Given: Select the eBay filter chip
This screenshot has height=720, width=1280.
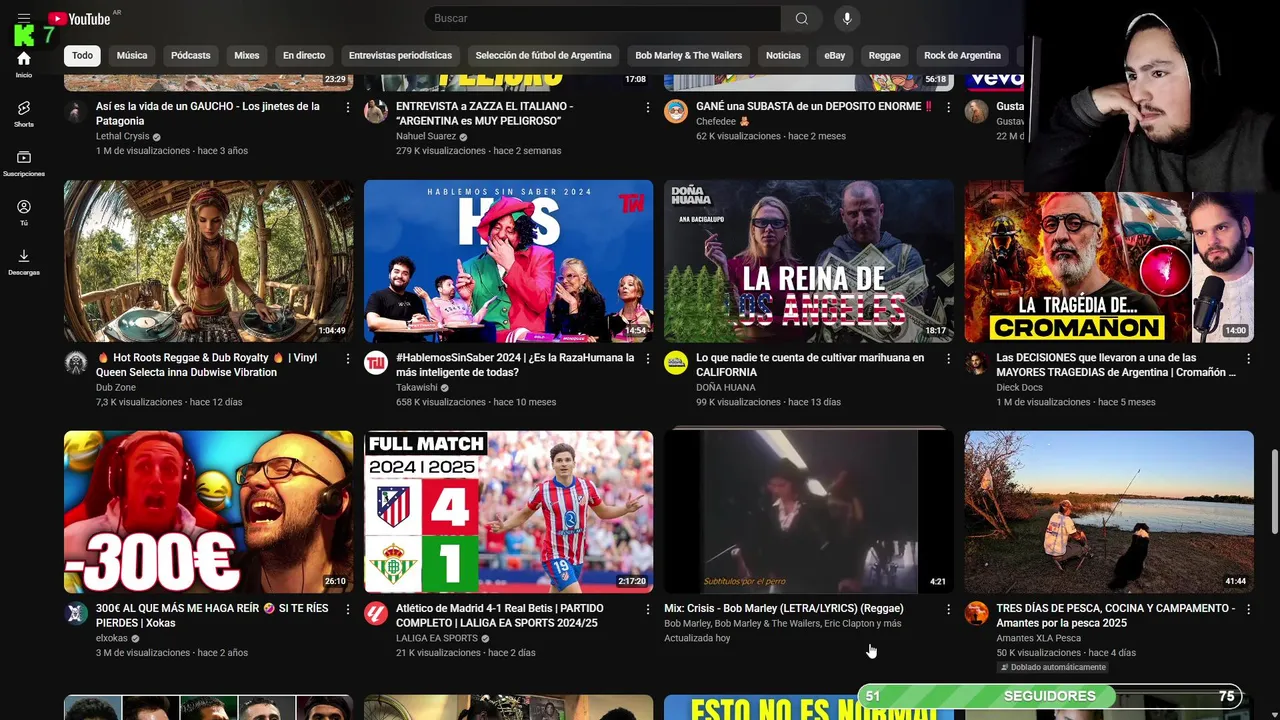Looking at the screenshot, I should point(834,56).
